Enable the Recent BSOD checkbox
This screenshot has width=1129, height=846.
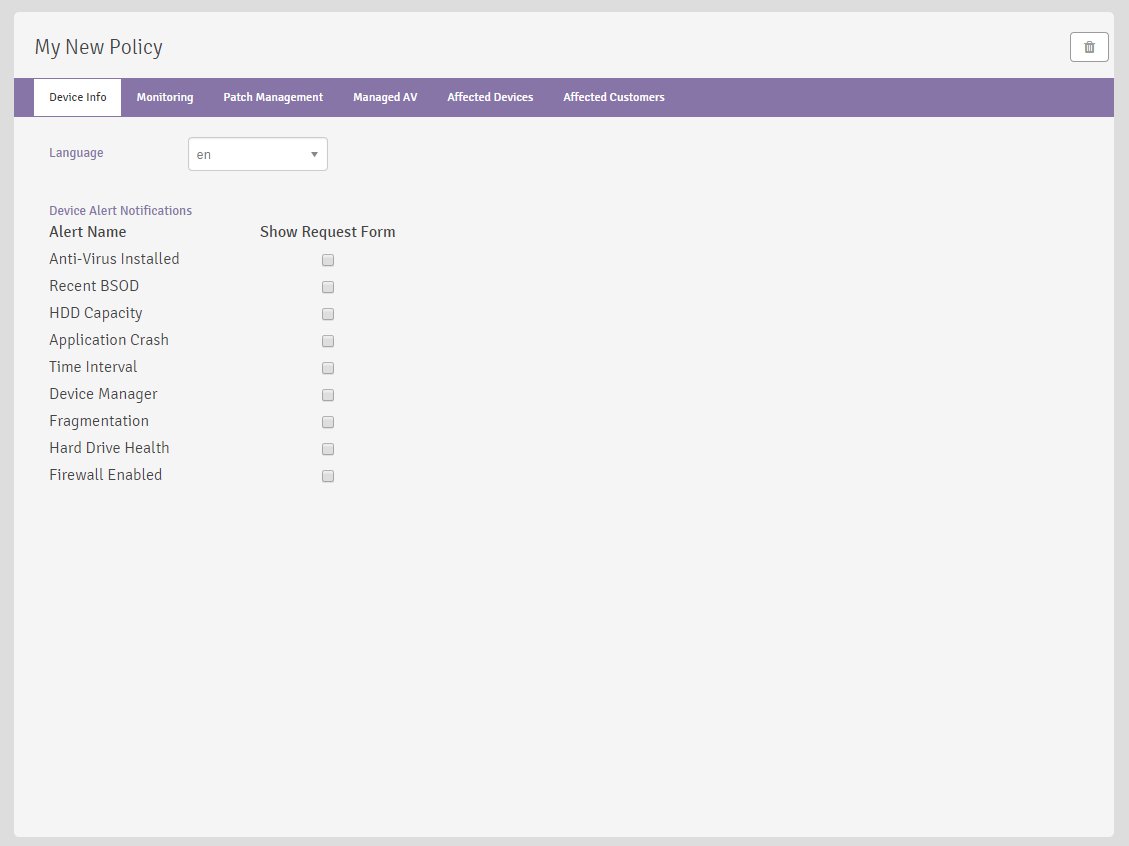(328, 287)
